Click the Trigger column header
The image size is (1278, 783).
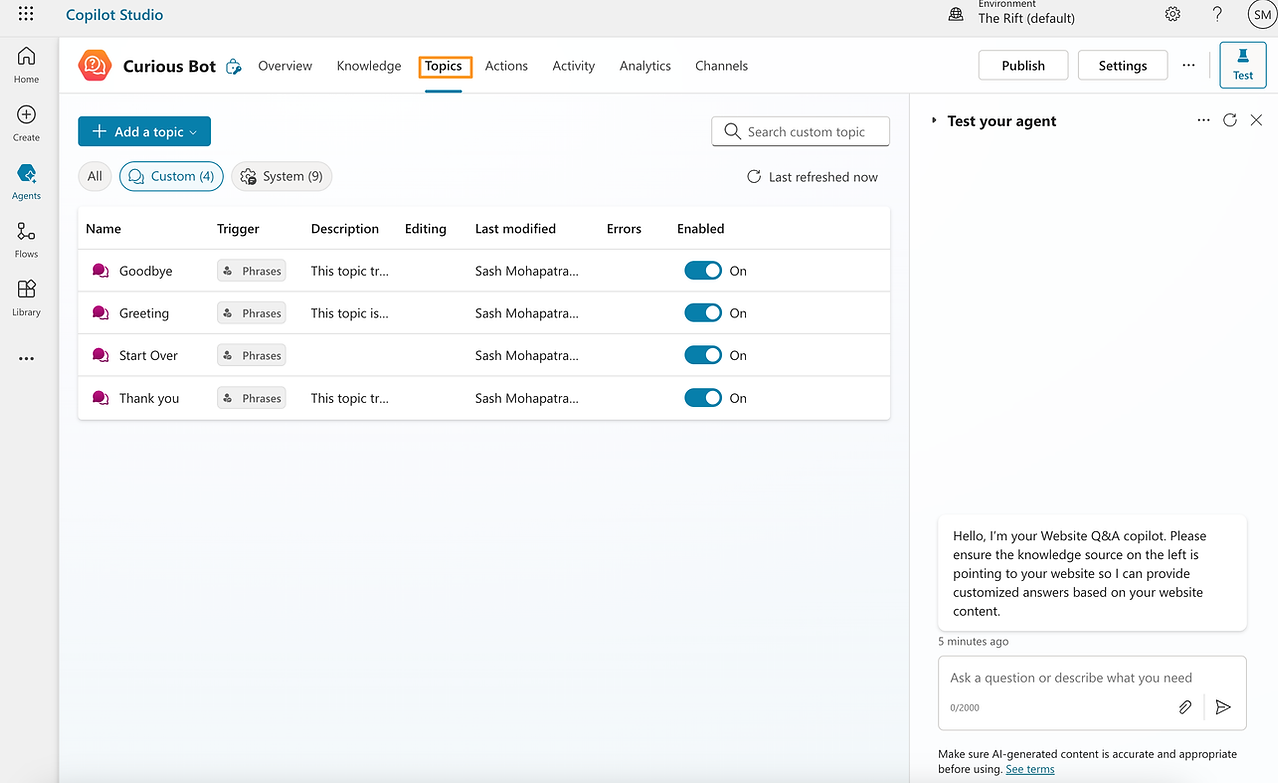tap(238, 229)
